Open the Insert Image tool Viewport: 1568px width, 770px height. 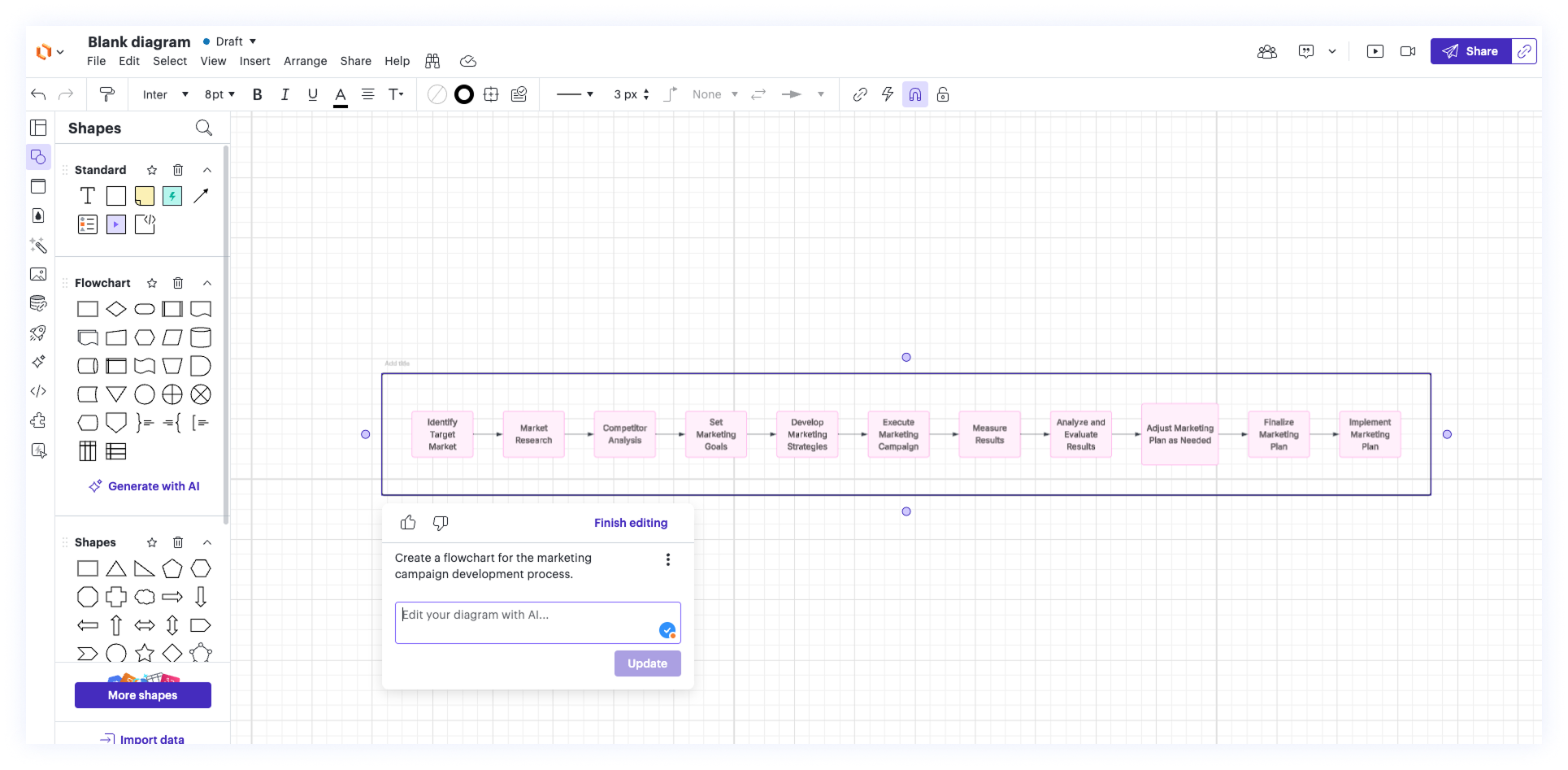[x=38, y=274]
